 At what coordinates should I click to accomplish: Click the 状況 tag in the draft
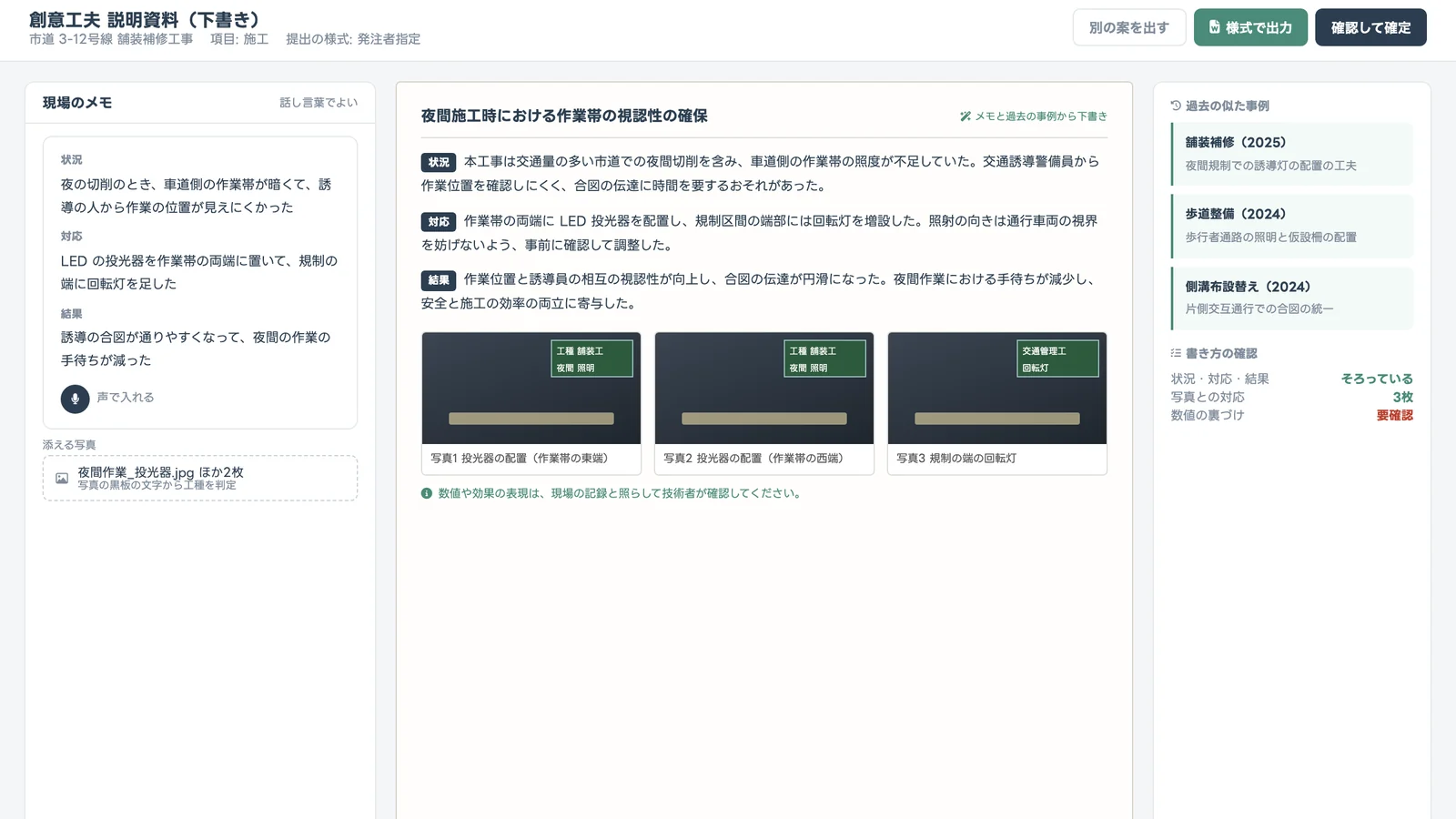tap(439, 162)
